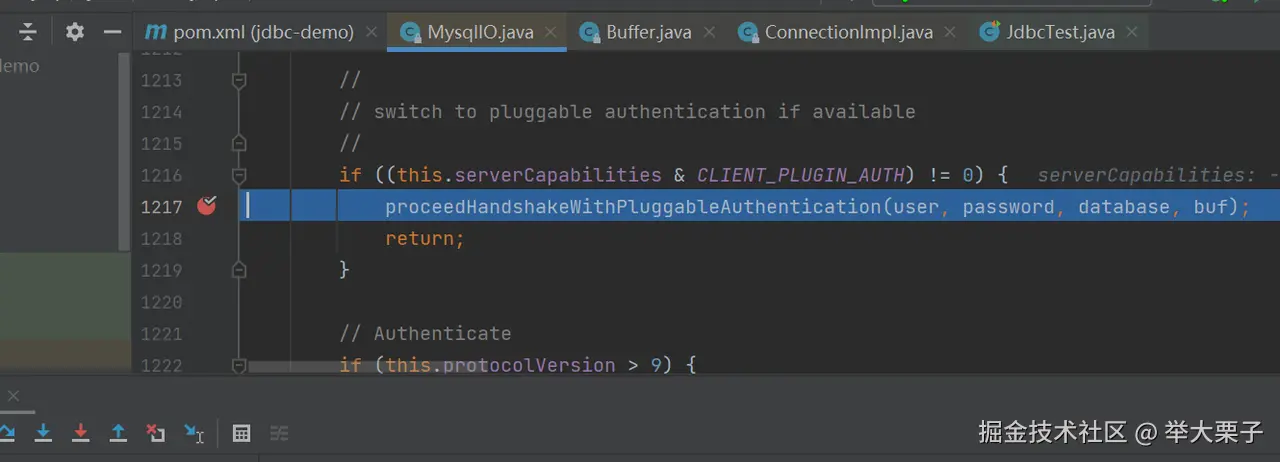Click the CLIENT_PLUGIN_AUTH constant

800,175
